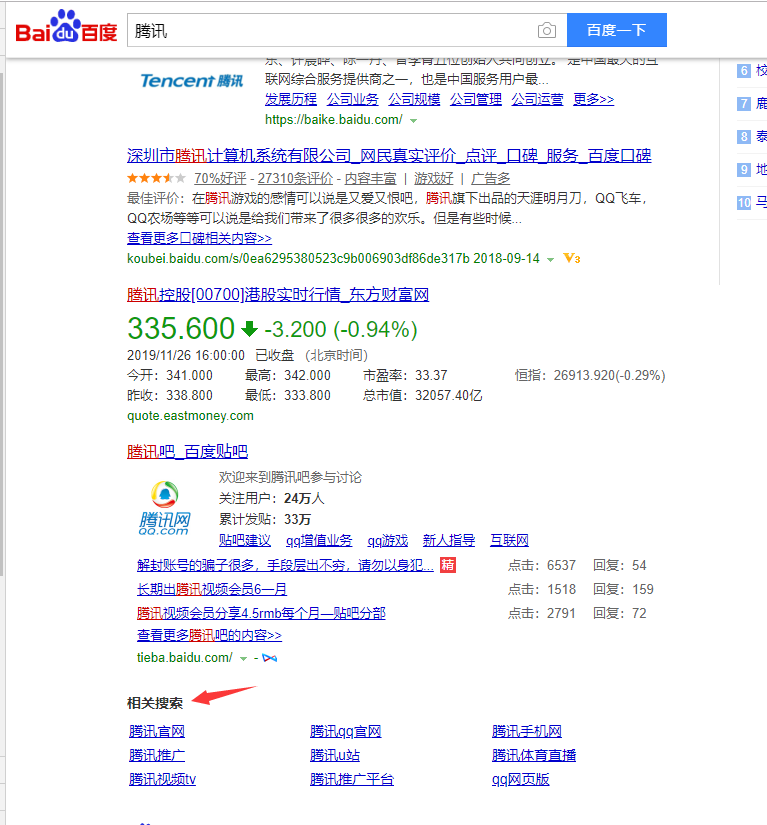Click the Baidu logo
Screen dimensions: 767x825
coord(66,26)
